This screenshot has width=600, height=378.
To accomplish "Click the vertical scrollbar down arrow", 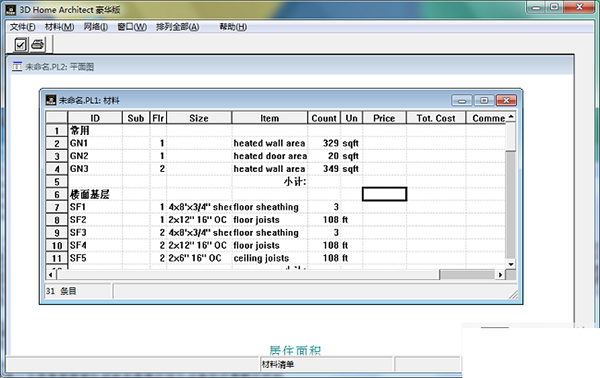I will pos(511,264).
